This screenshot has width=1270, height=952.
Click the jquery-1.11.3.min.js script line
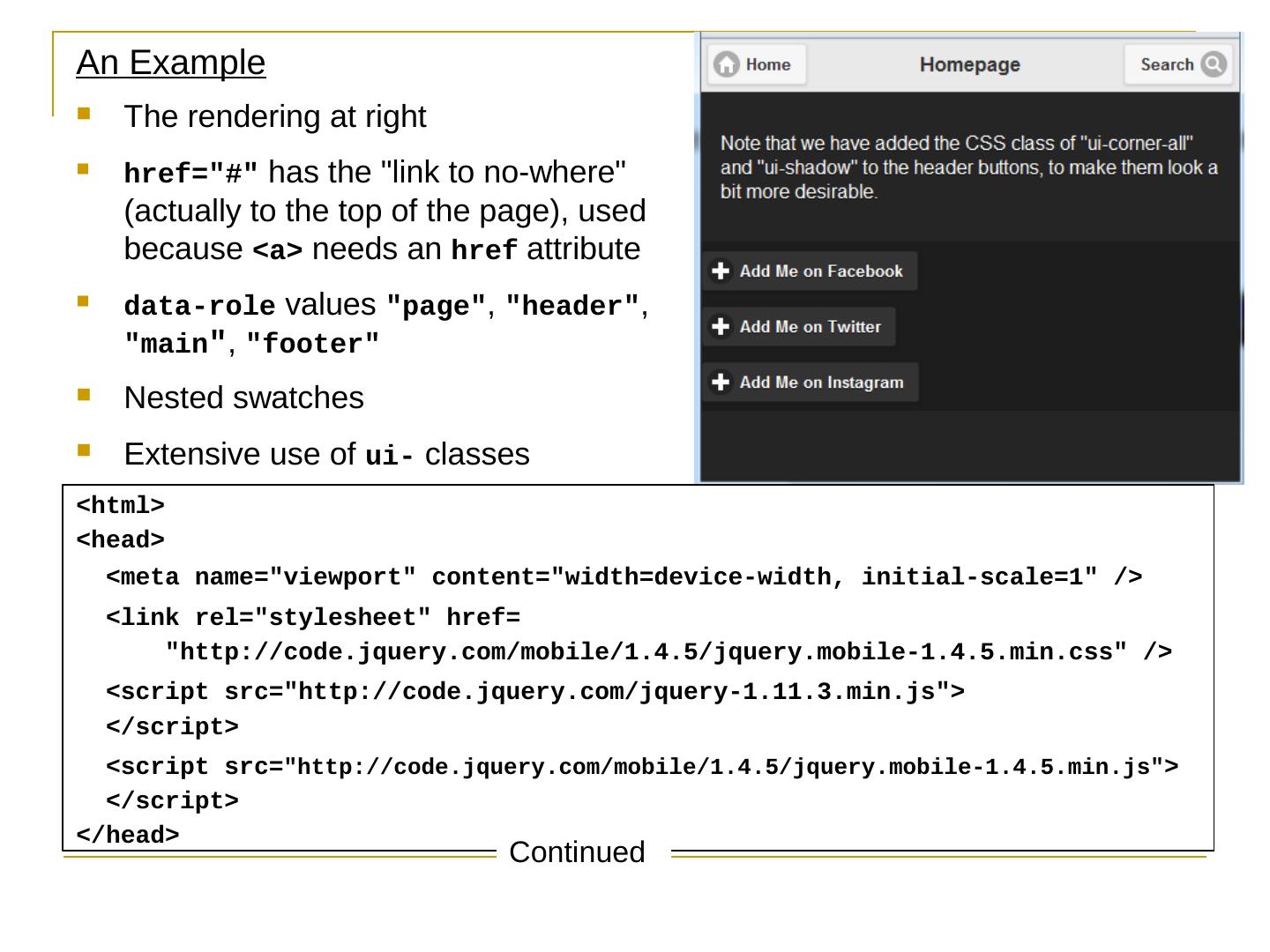pyautogui.click(x=535, y=692)
